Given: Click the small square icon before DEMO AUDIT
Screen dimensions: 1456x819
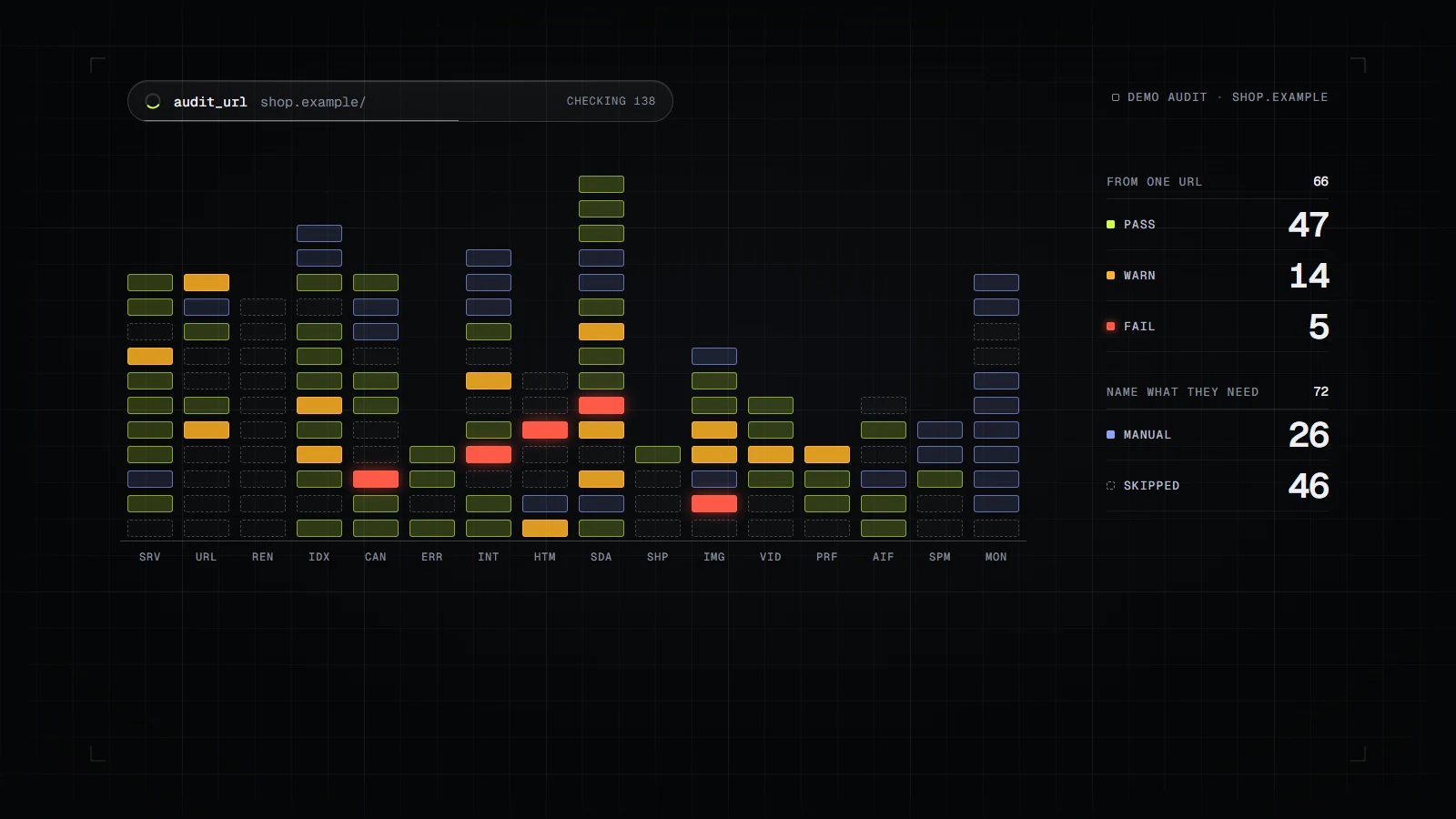Looking at the screenshot, I should tap(1116, 97).
